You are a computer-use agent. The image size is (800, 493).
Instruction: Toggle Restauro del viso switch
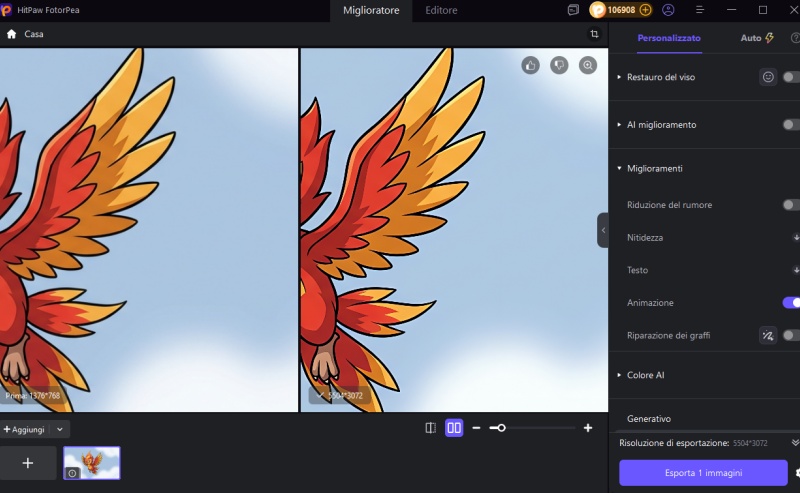click(791, 77)
